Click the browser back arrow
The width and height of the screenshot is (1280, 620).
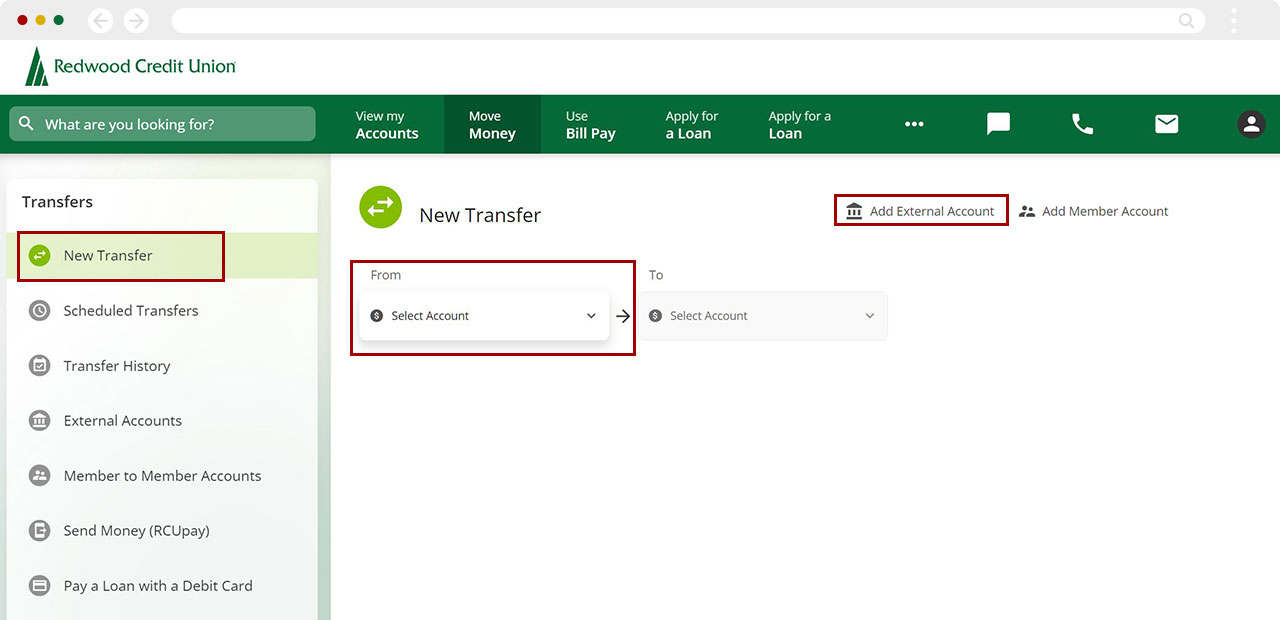(x=101, y=20)
